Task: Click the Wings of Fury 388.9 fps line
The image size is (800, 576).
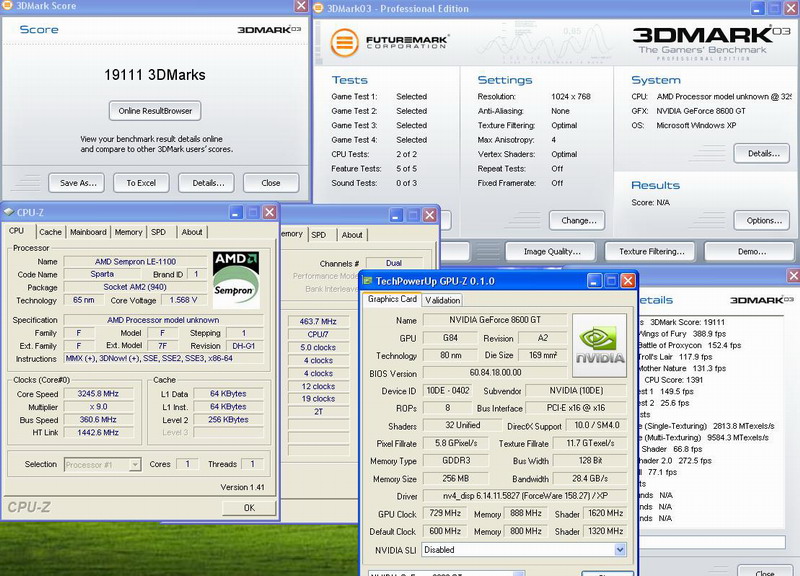Action: 682,334
